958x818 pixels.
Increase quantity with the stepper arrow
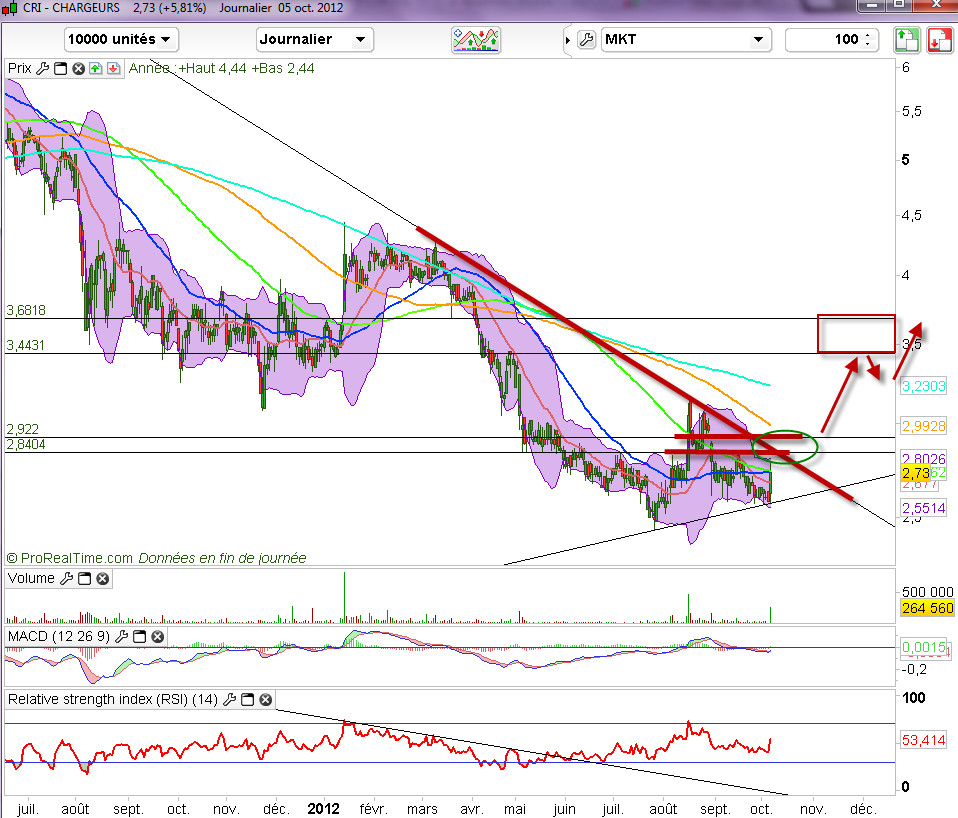click(x=868, y=36)
